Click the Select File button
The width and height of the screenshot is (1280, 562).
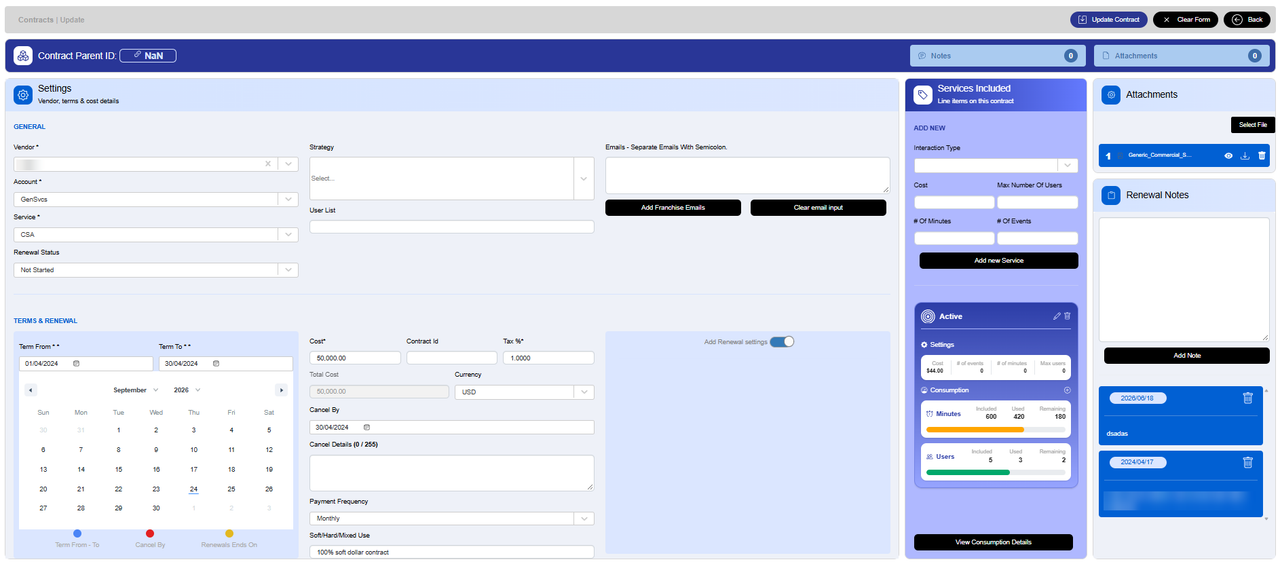[x=1253, y=125]
